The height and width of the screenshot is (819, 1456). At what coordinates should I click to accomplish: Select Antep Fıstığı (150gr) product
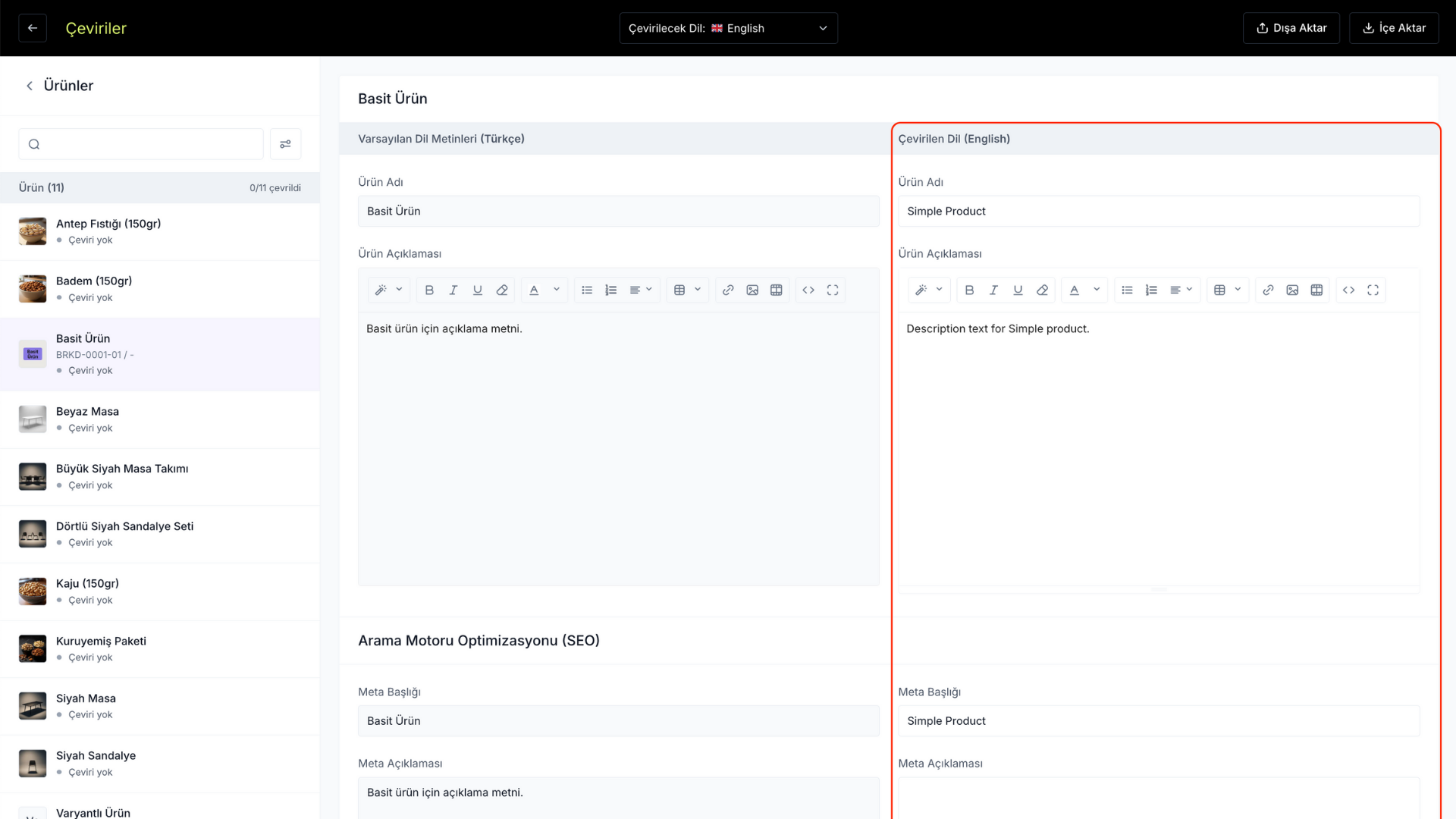click(x=159, y=231)
